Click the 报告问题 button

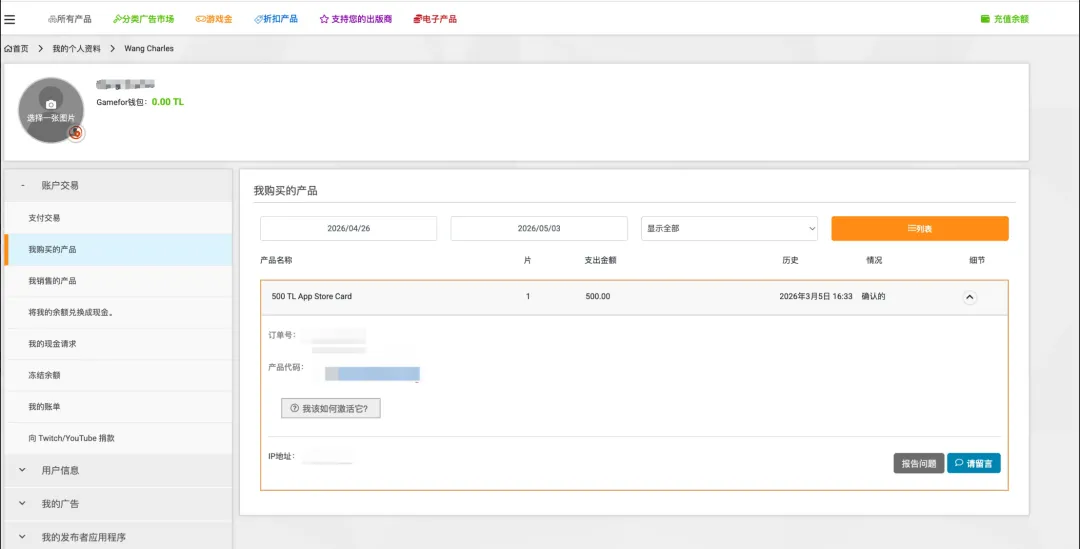click(x=919, y=464)
